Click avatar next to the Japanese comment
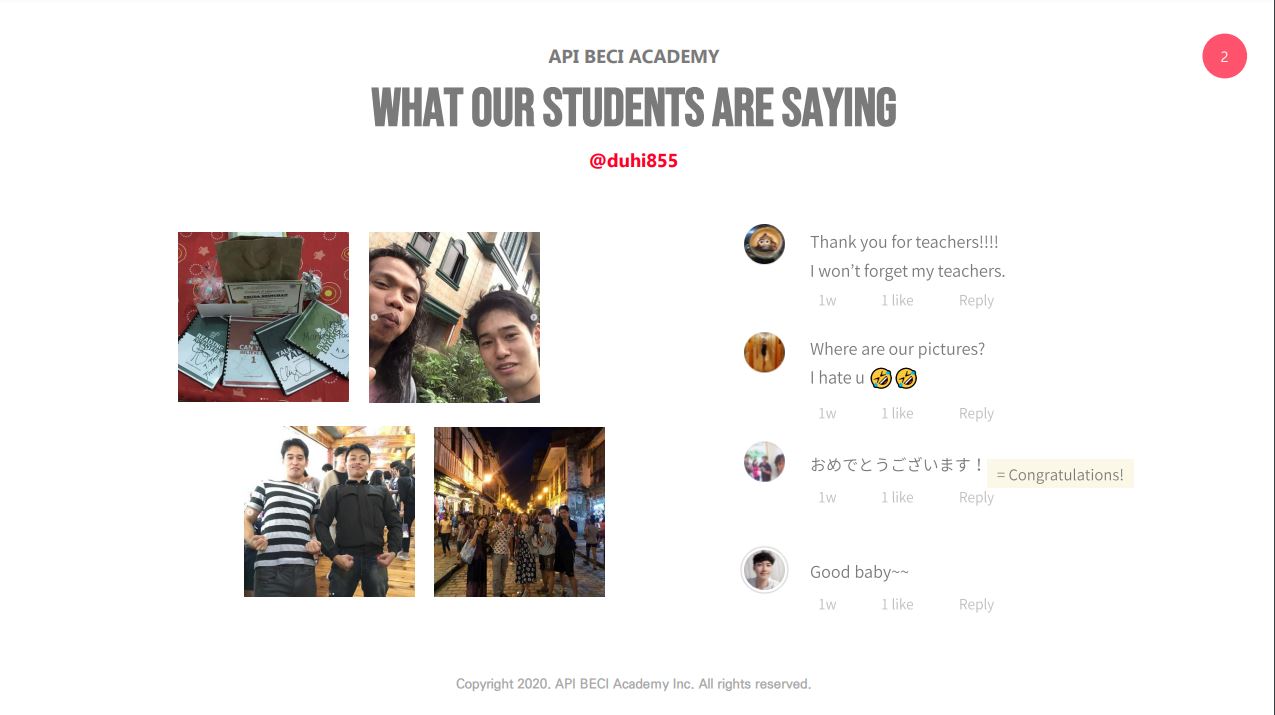 pos(764,462)
